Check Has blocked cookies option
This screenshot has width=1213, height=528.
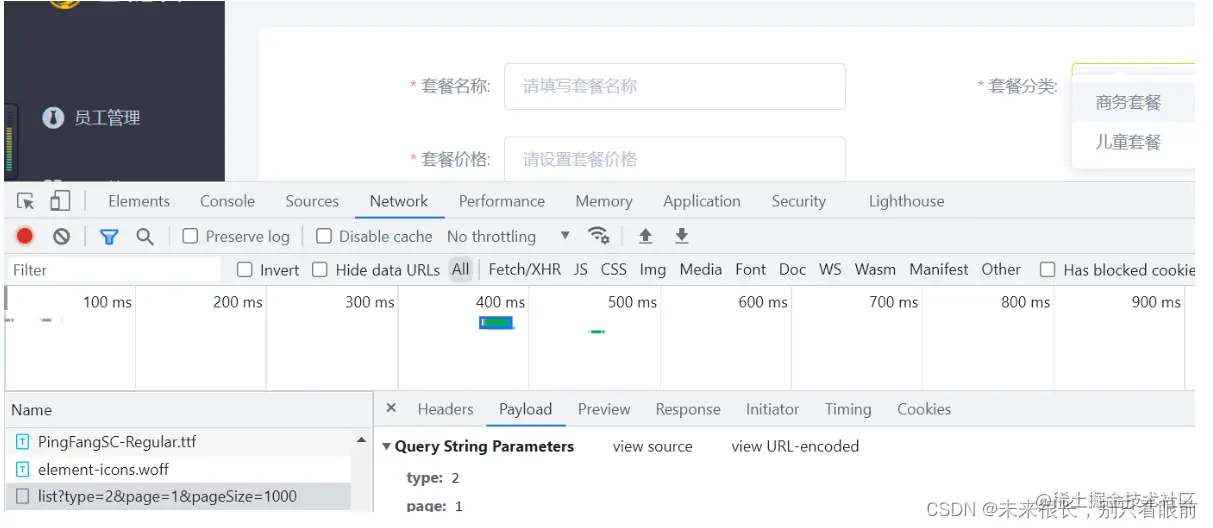[1047, 270]
